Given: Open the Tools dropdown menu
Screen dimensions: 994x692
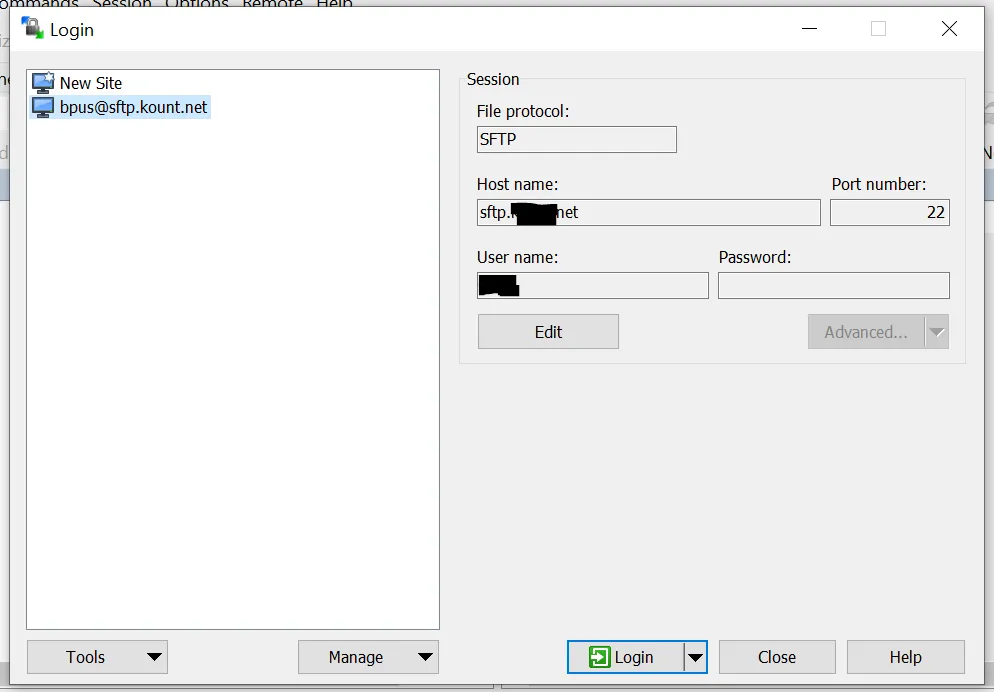Looking at the screenshot, I should pos(97,657).
